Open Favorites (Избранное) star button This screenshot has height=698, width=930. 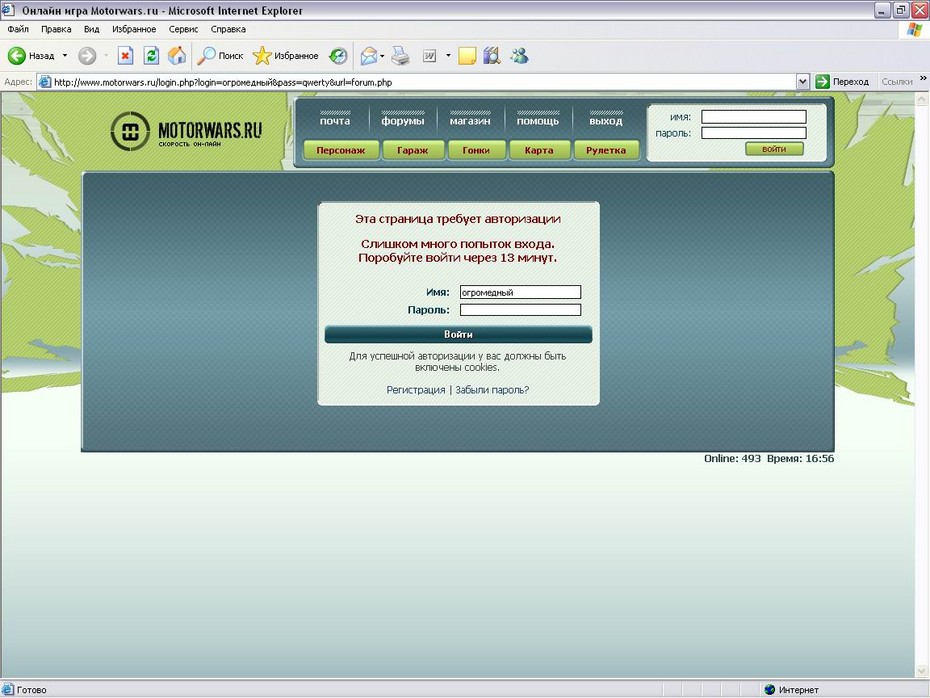[x=285, y=56]
